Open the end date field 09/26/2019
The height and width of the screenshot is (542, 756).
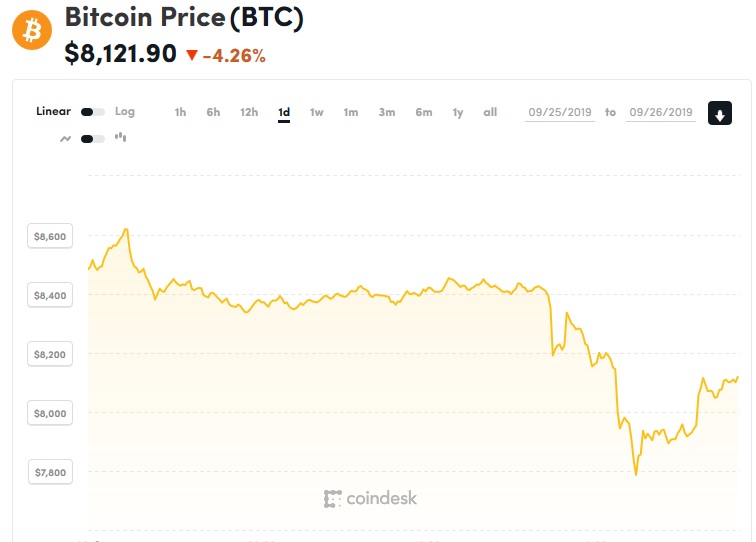click(x=660, y=113)
